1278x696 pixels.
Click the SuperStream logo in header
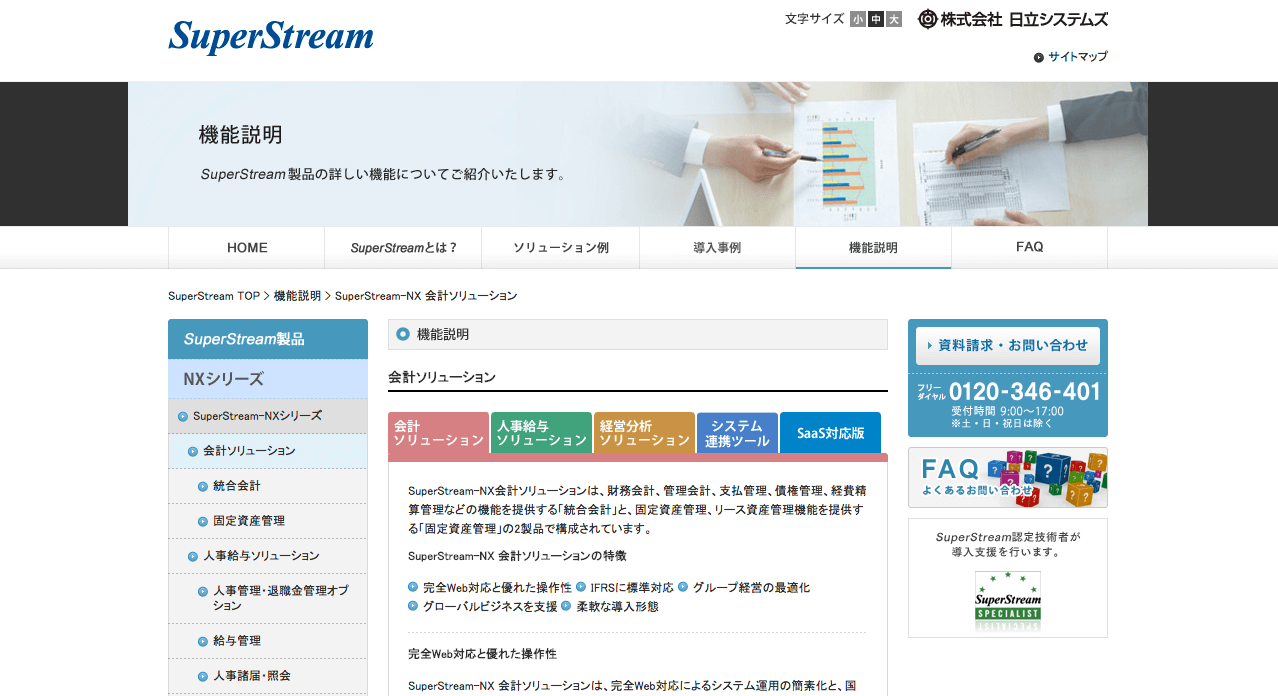(270, 37)
